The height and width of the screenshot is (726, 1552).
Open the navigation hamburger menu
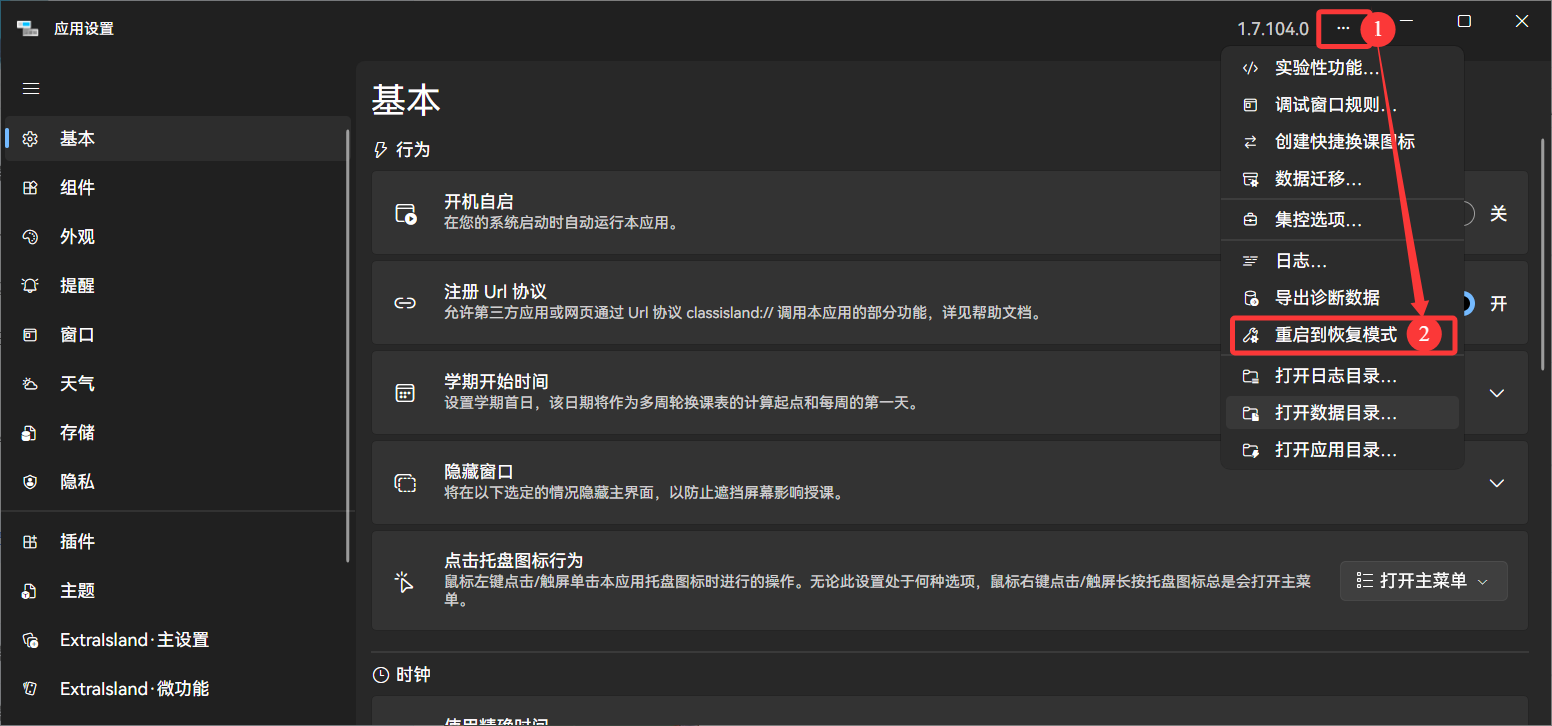(x=30, y=88)
